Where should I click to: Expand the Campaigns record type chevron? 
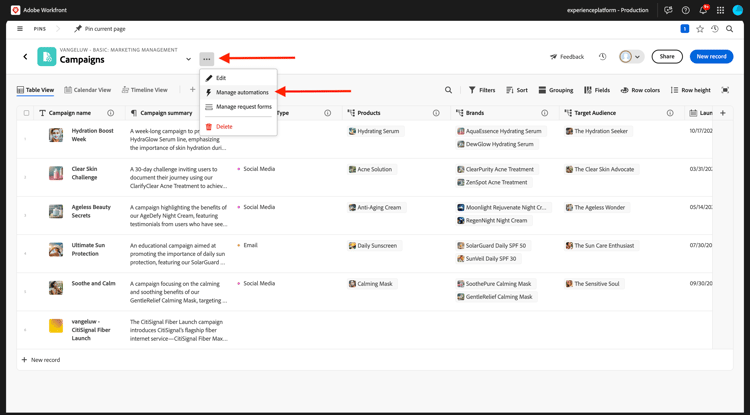[188, 59]
